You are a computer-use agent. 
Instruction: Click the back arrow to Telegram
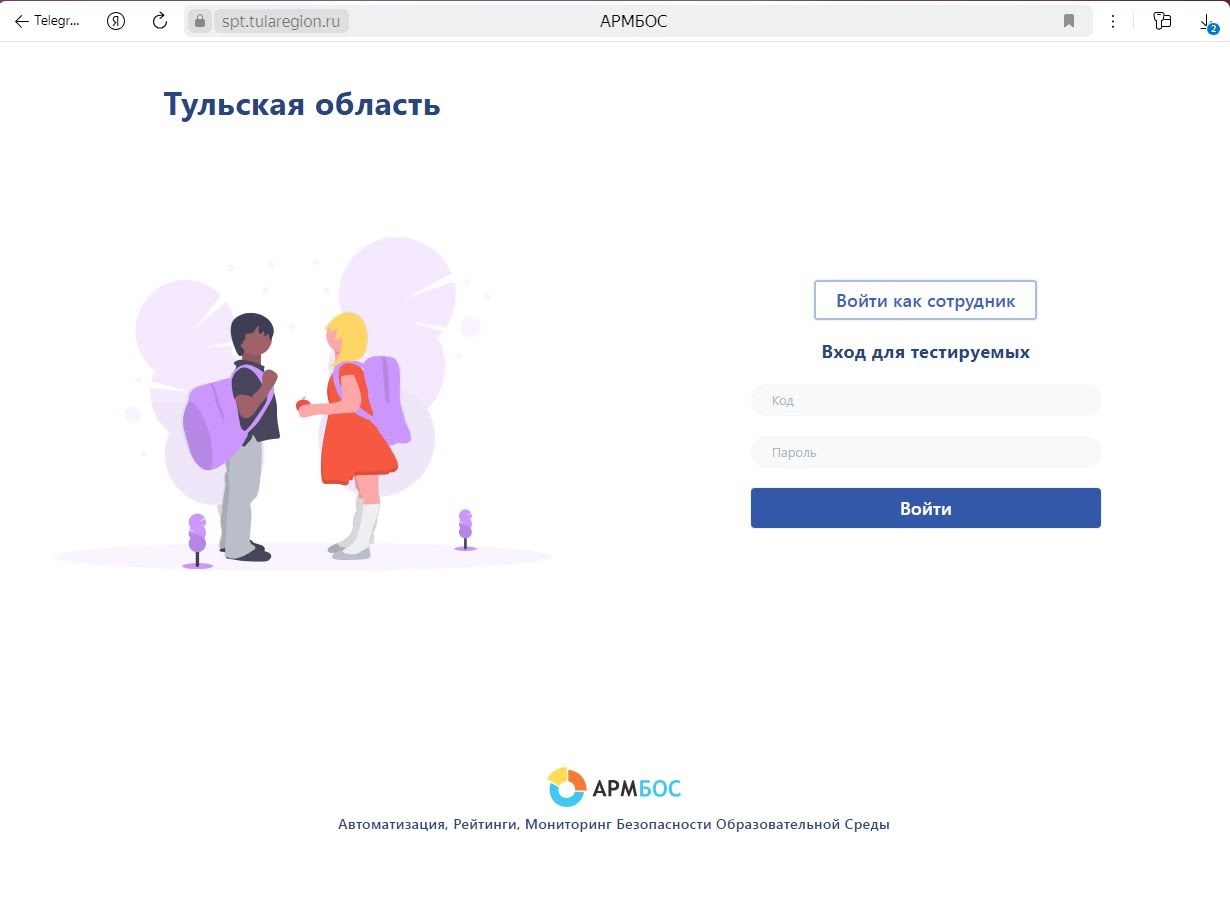(x=22, y=21)
